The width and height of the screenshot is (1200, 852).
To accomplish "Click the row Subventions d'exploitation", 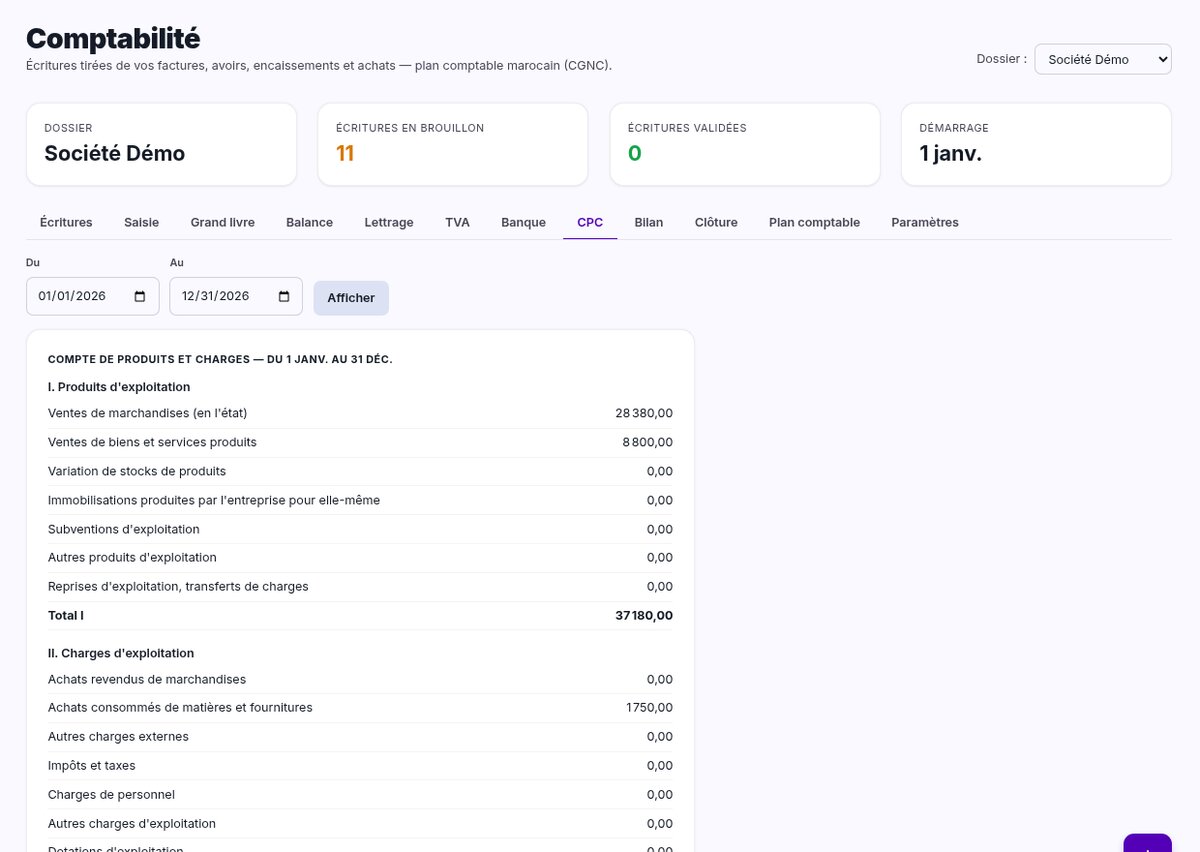I will coord(360,529).
